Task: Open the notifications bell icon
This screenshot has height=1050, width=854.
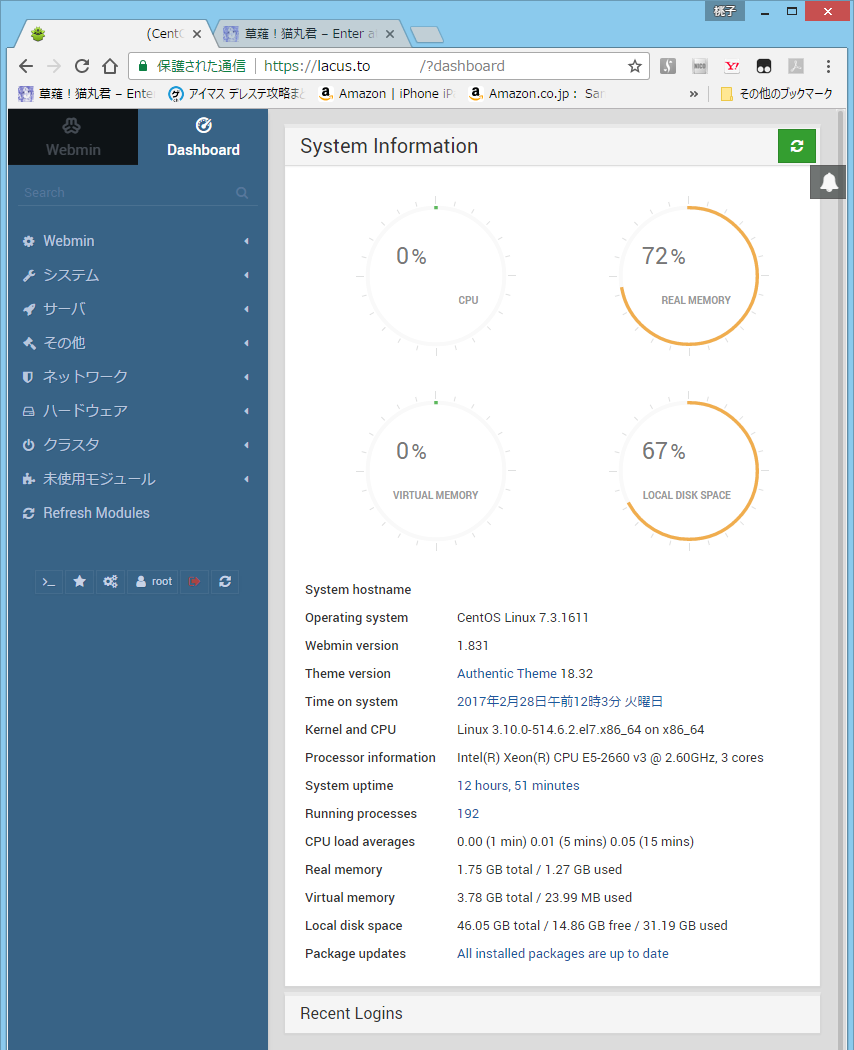Action: 828,182
